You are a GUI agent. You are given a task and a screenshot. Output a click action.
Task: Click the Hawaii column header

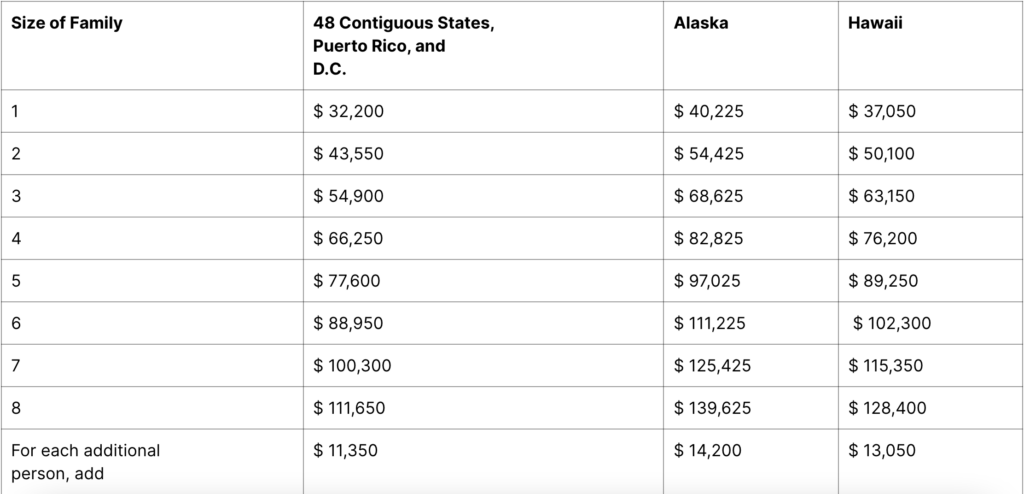(x=875, y=23)
